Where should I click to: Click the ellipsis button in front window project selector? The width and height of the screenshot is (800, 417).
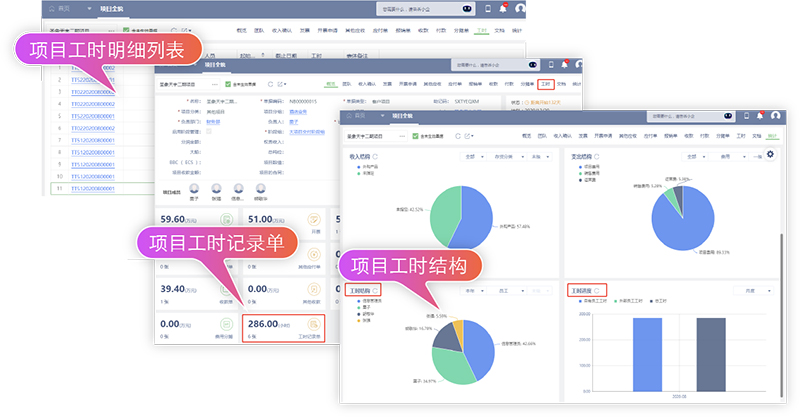pyautogui.click(x=402, y=136)
